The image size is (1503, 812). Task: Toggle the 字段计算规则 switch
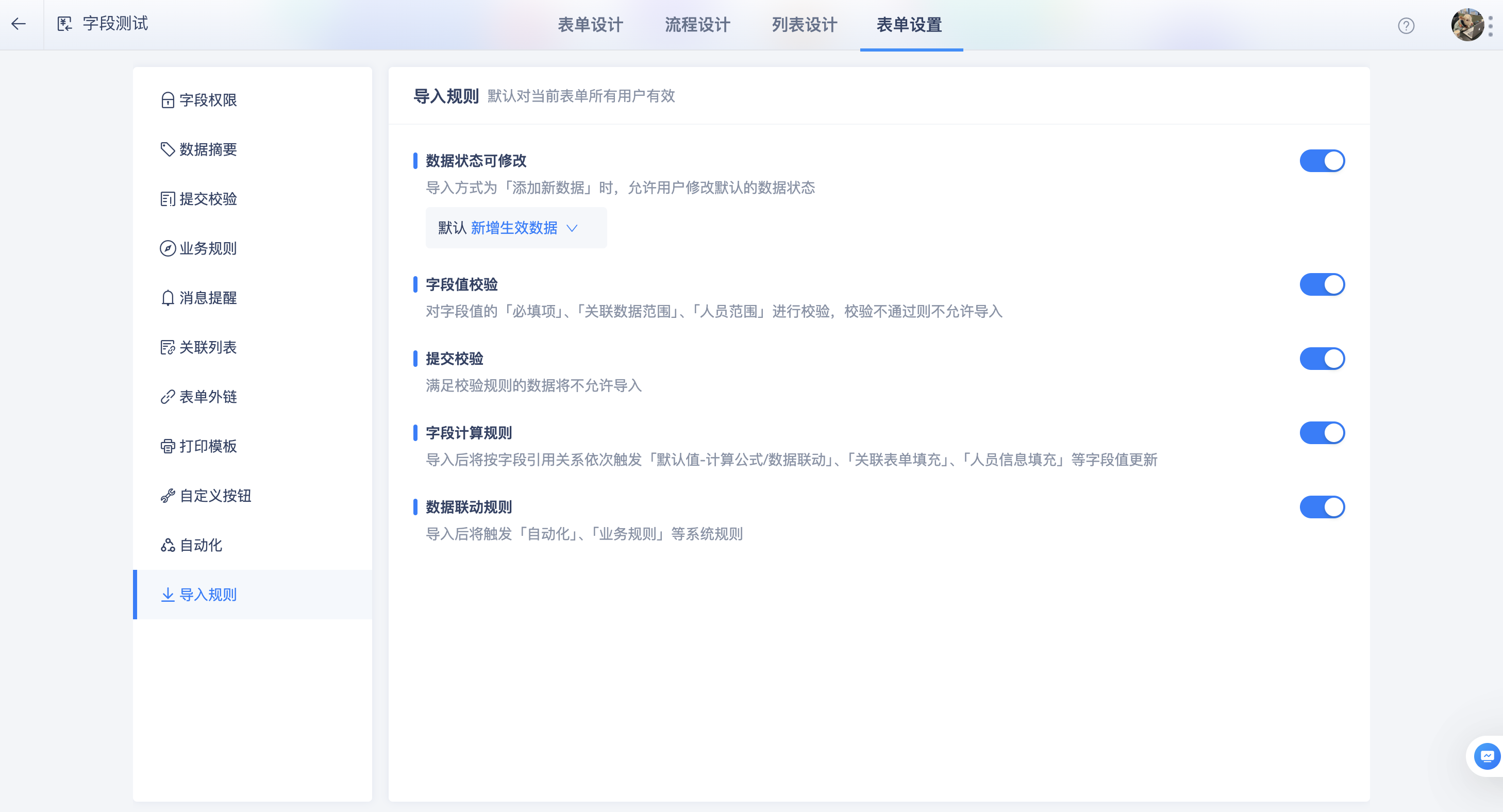[x=1322, y=433]
